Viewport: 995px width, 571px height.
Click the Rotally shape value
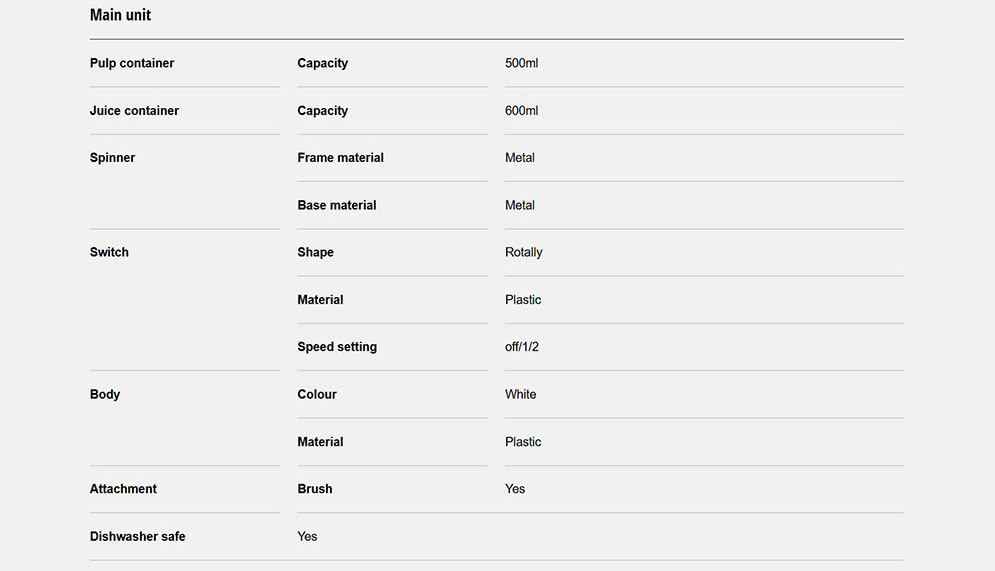pyautogui.click(x=524, y=252)
